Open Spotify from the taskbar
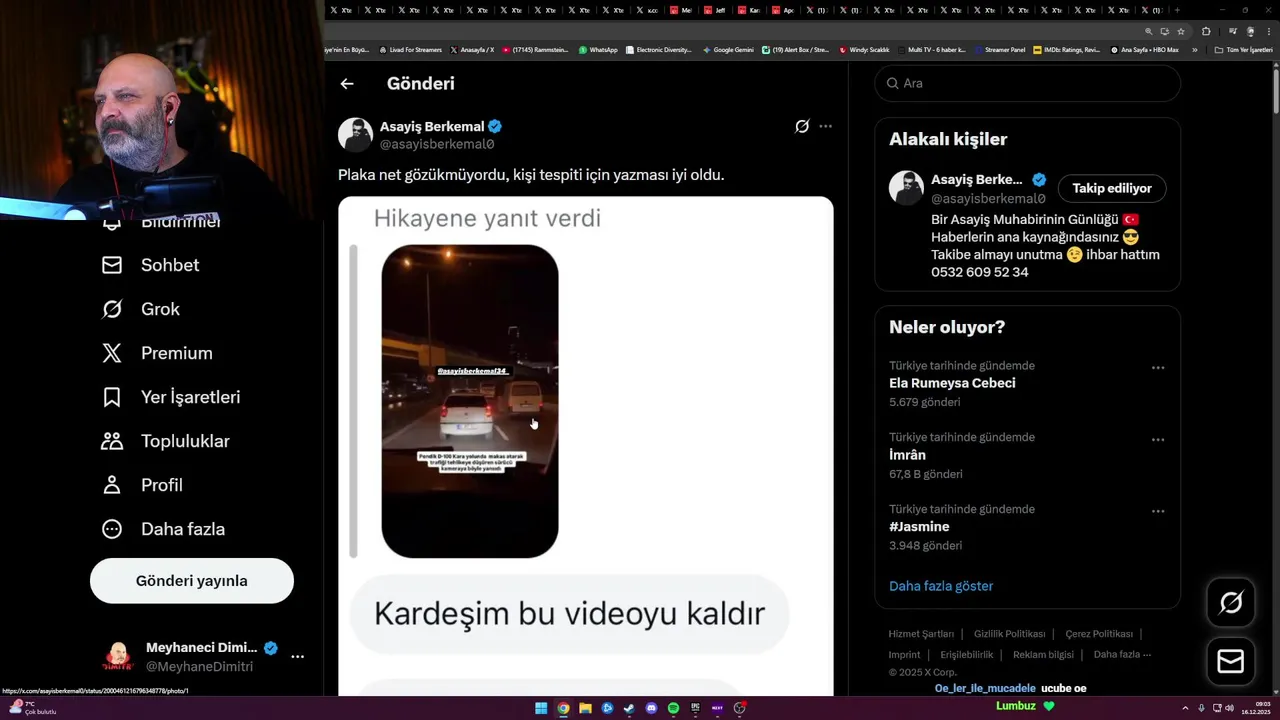 673,708
